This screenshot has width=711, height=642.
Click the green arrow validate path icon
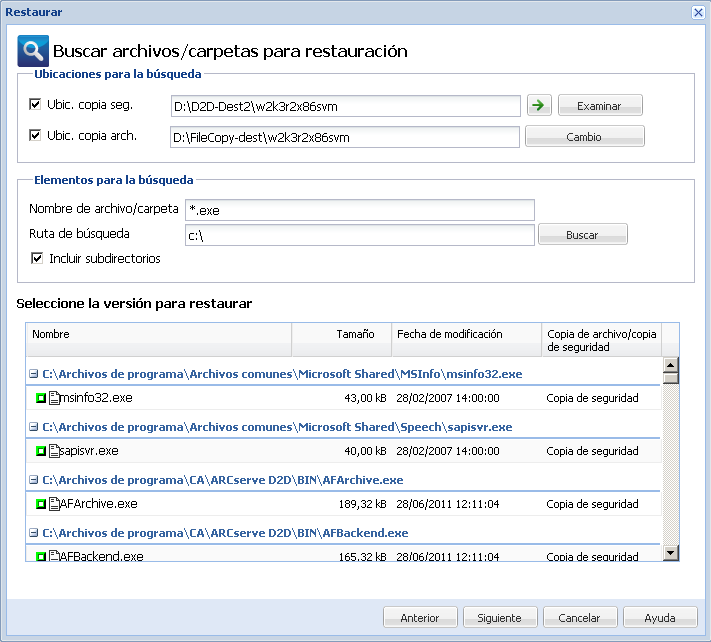(x=540, y=105)
